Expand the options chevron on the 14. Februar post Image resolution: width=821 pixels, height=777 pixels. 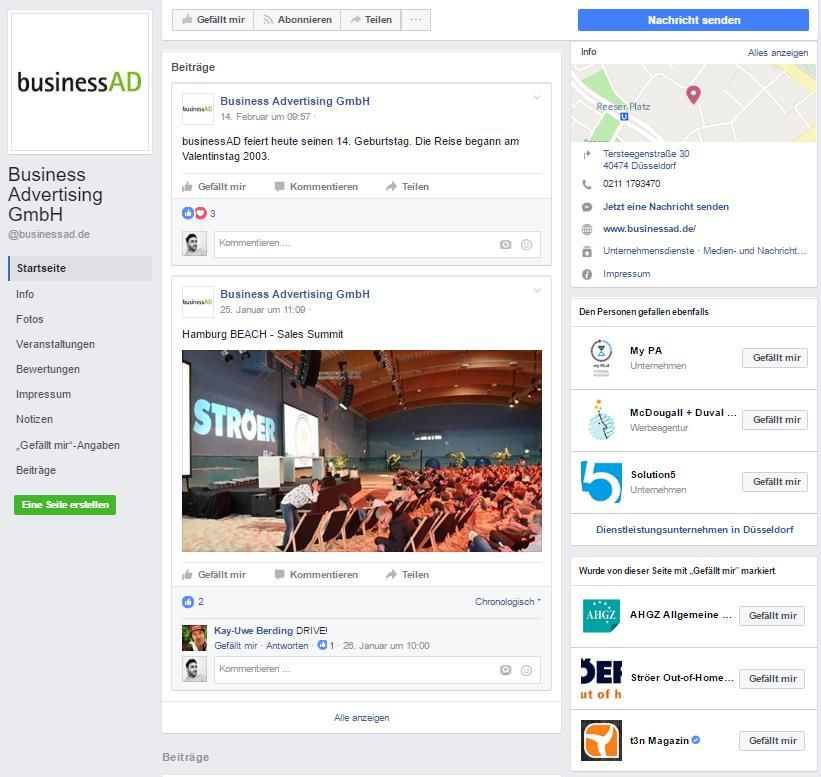[537, 98]
